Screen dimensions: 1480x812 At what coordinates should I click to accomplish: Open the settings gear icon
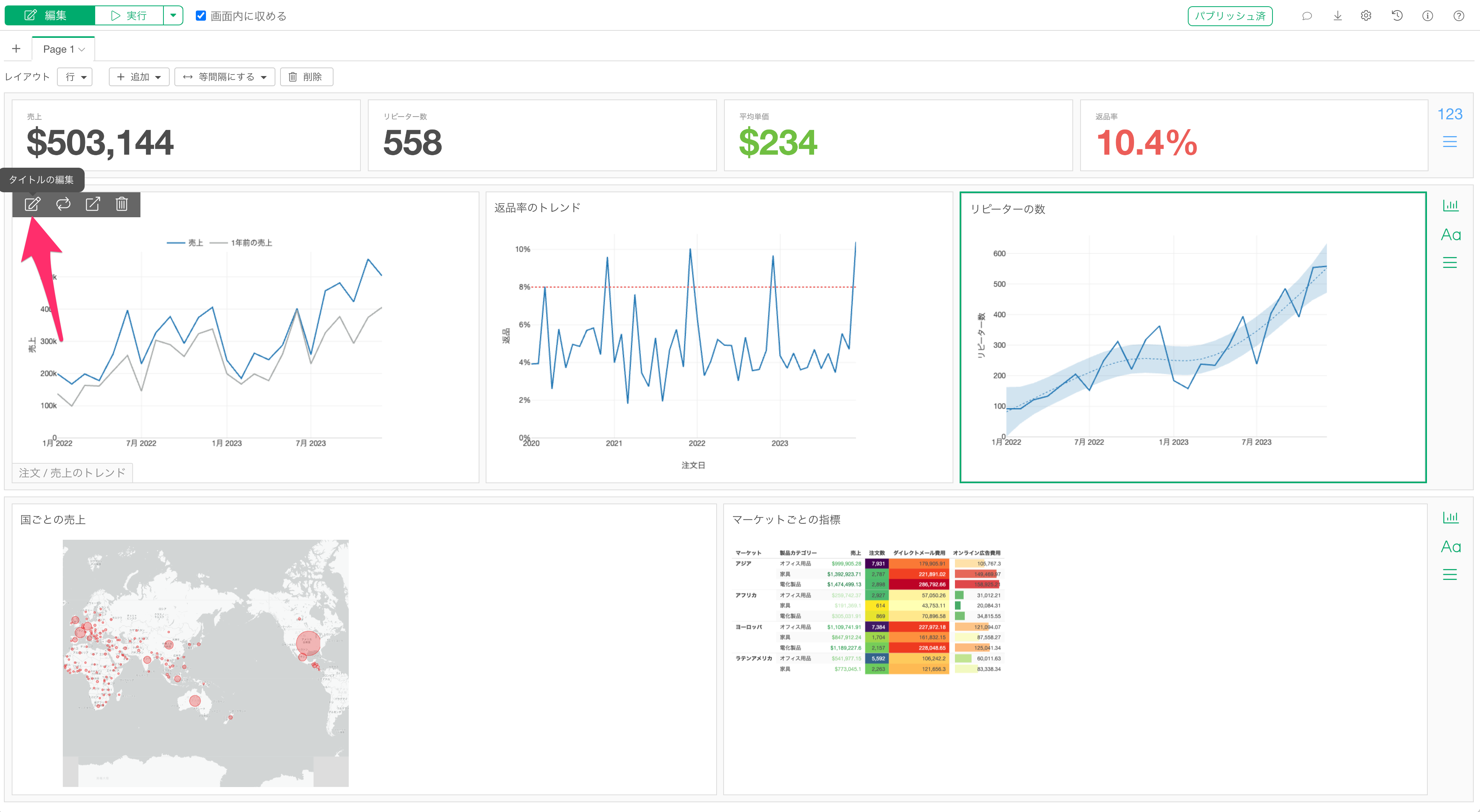1366,16
